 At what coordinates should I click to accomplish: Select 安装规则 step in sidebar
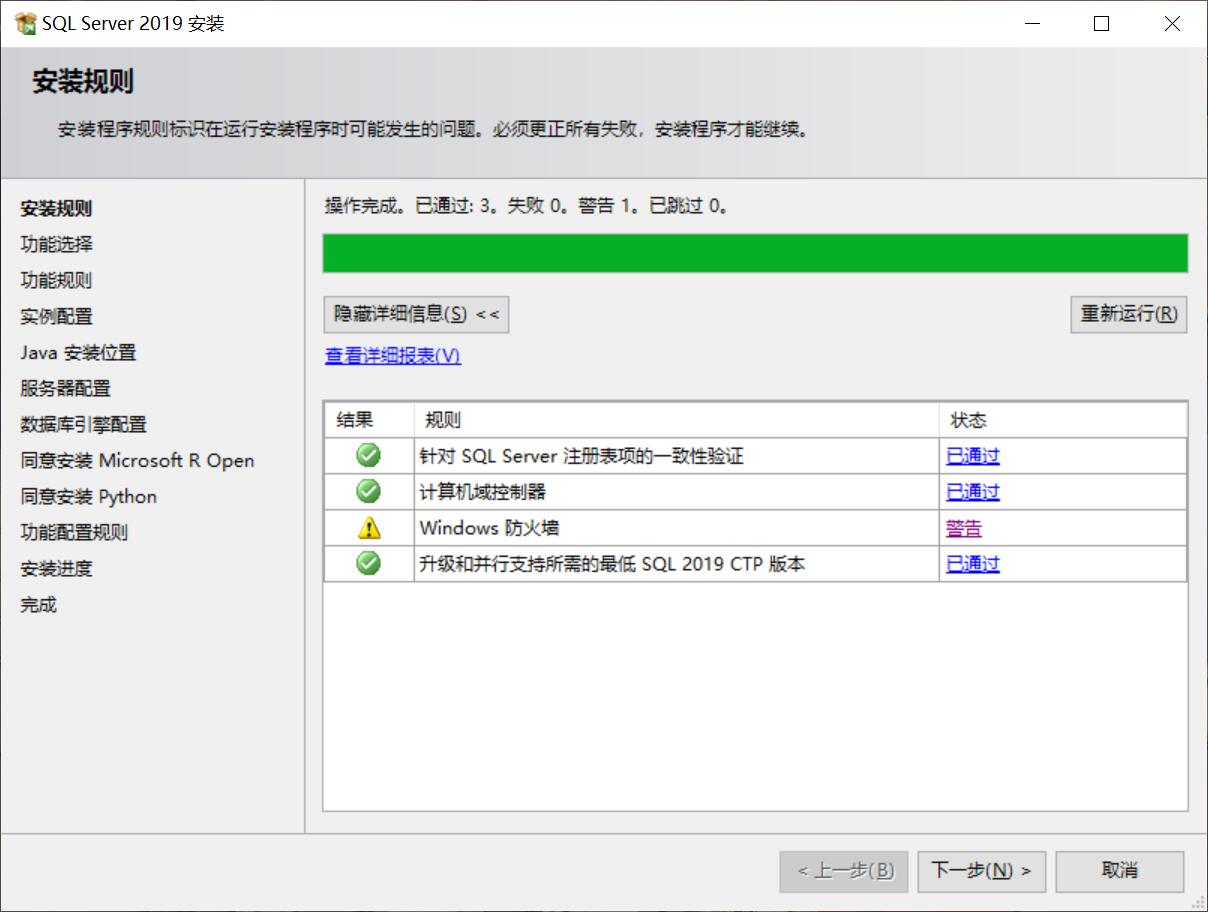pos(56,209)
